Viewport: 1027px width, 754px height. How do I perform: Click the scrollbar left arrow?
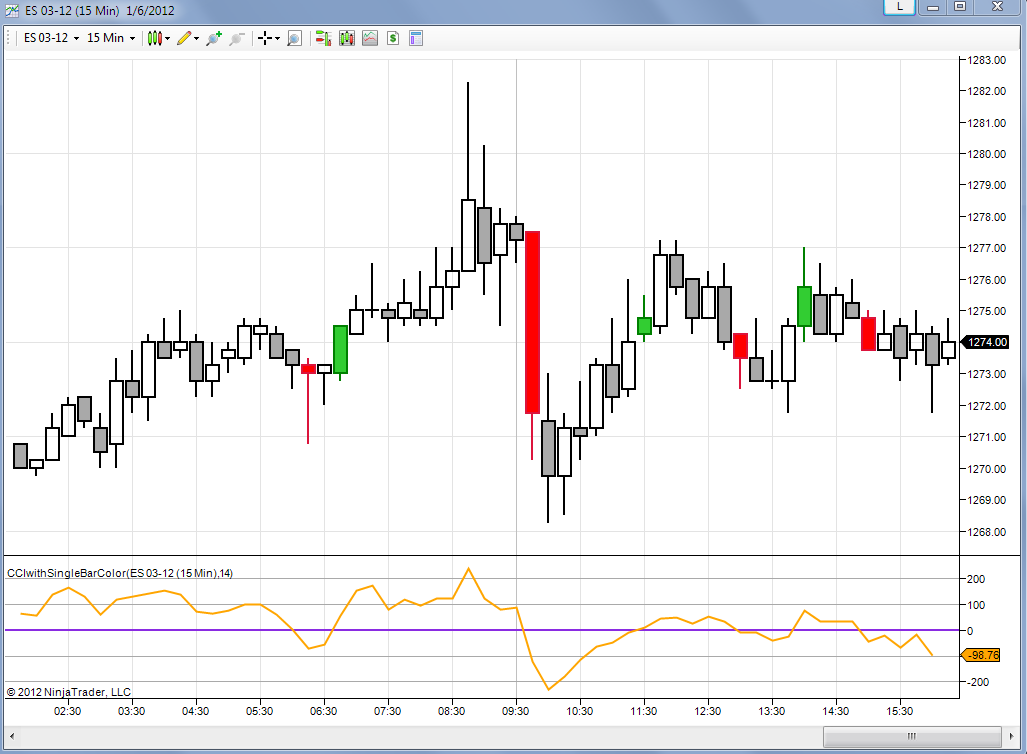(12, 736)
